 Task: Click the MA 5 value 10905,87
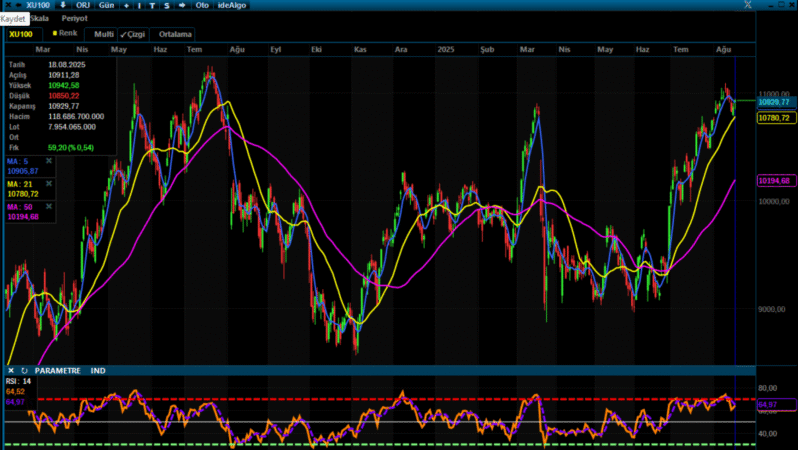pos(23,171)
